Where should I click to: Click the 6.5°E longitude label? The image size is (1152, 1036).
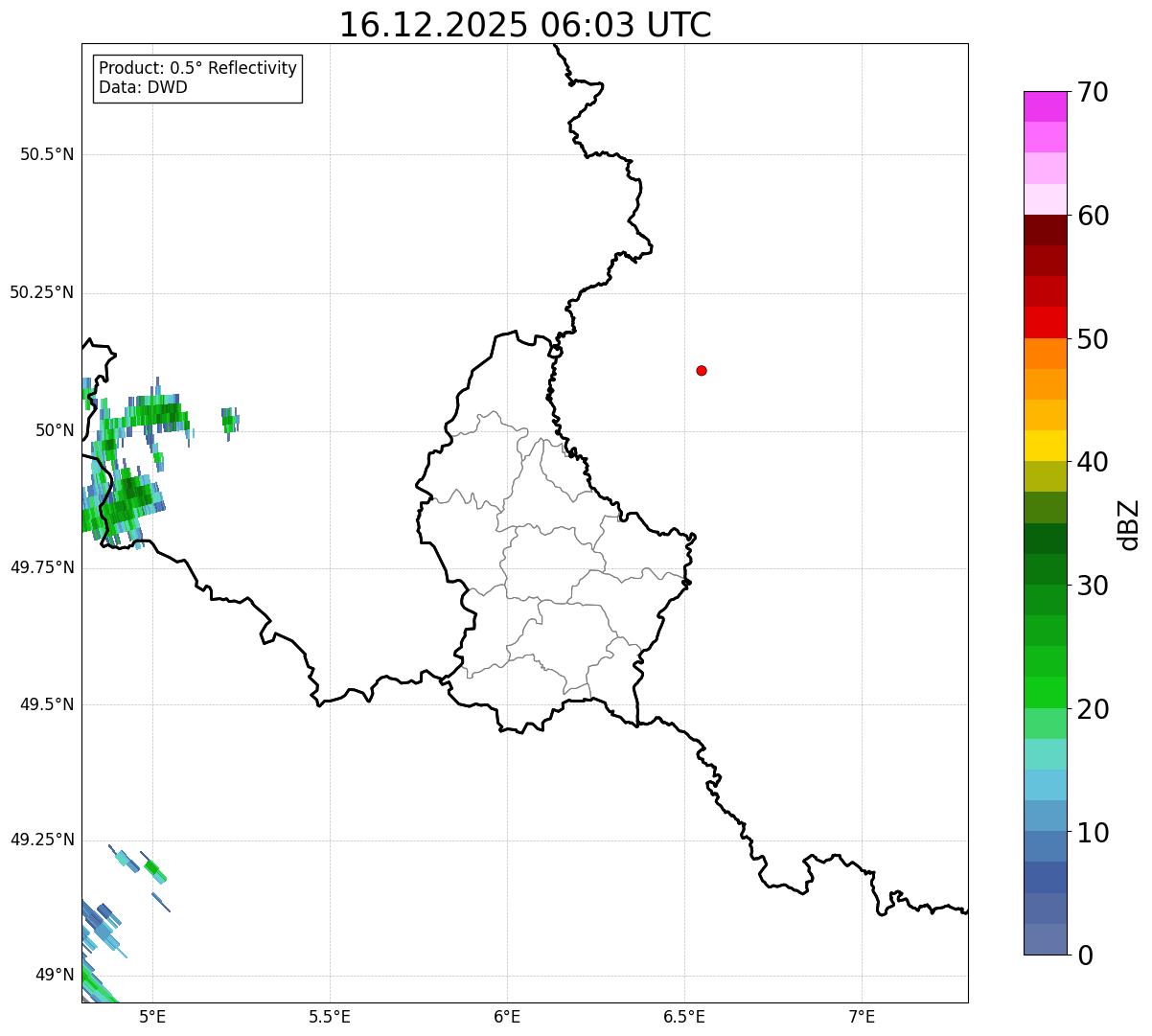[x=684, y=1017]
